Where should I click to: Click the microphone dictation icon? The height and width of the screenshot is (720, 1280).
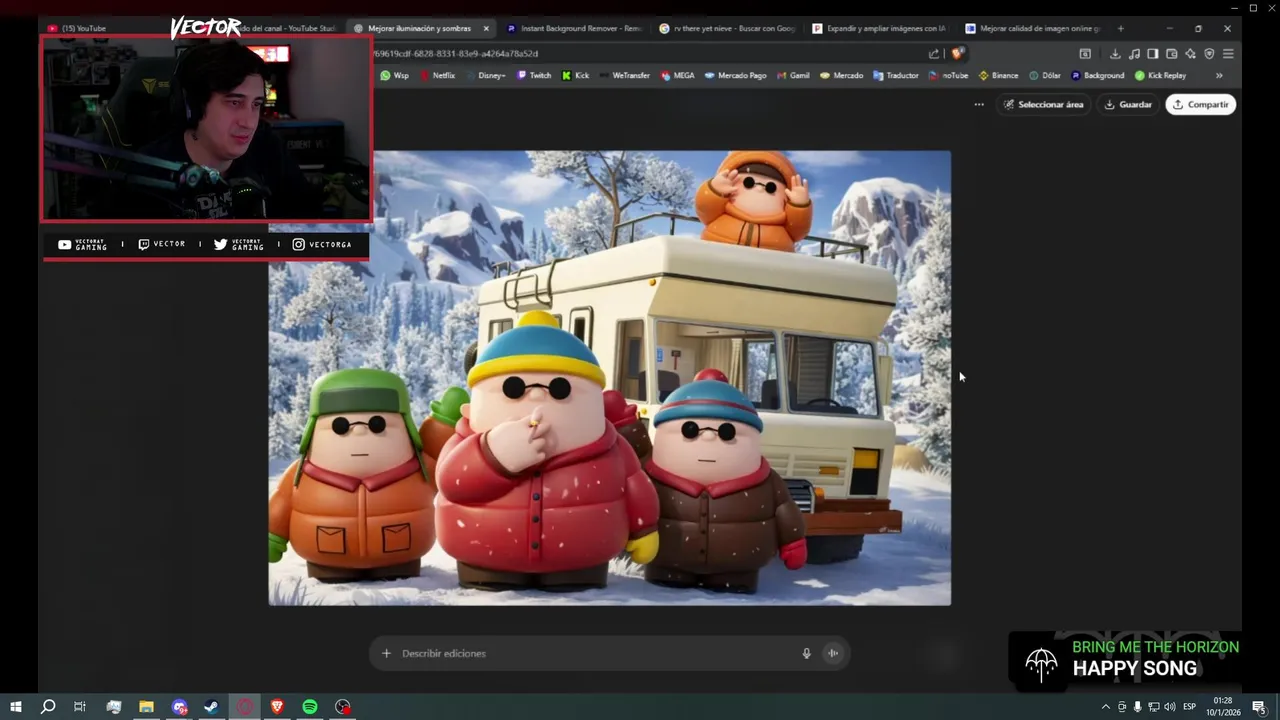(806, 654)
